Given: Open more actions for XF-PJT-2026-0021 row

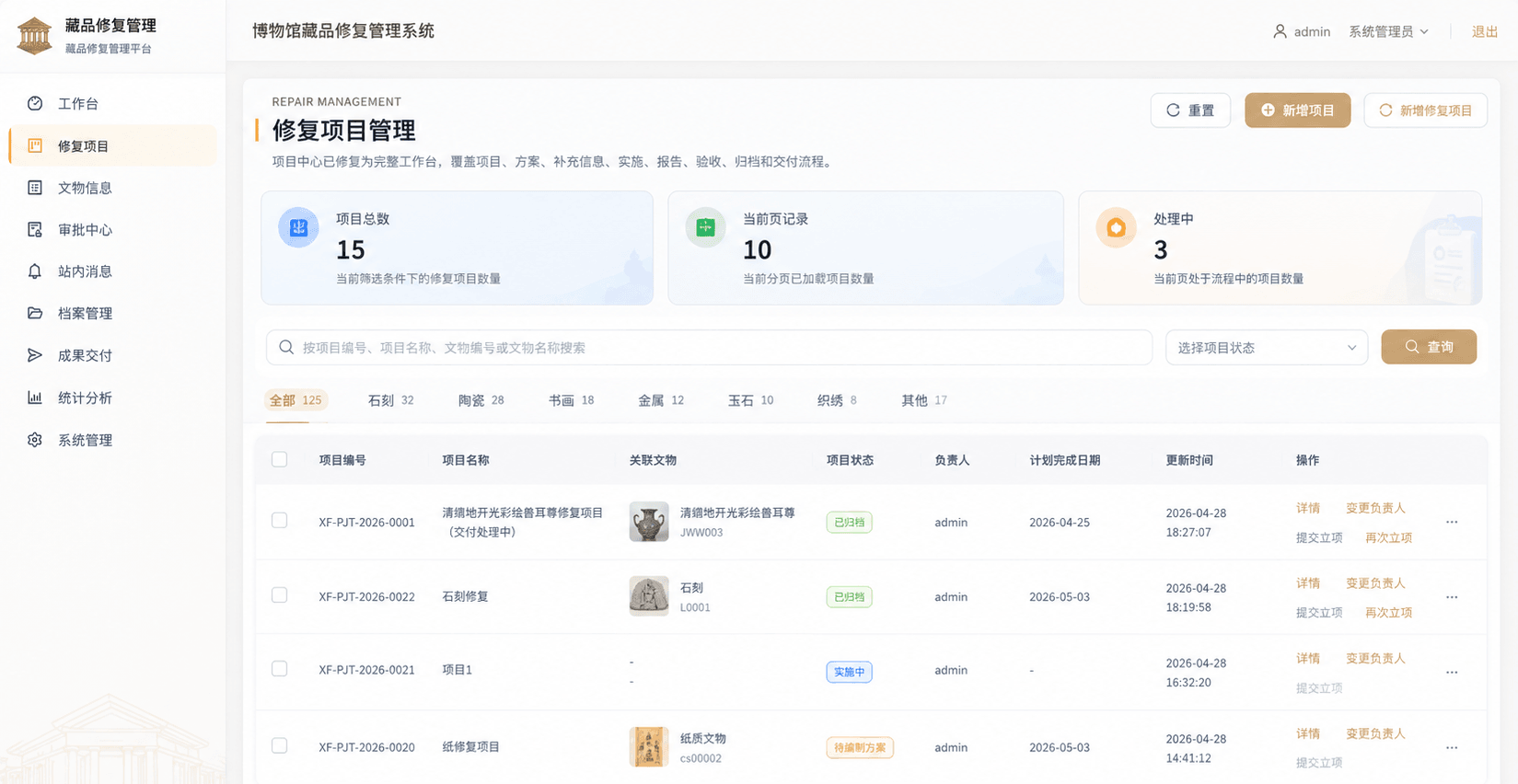Looking at the screenshot, I should [1452, 672].
